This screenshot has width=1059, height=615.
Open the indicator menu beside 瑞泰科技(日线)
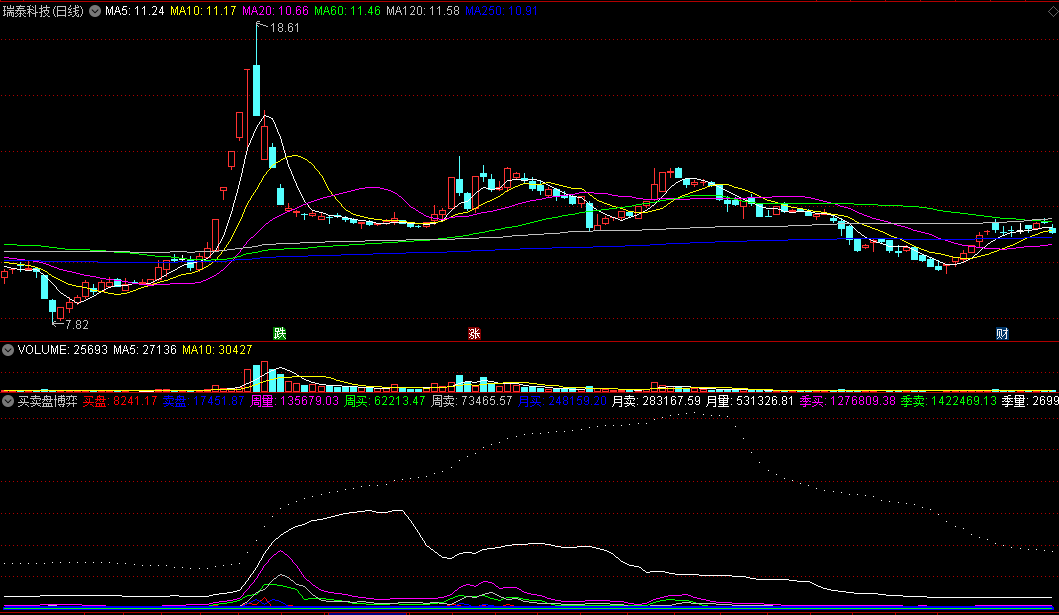pyautogui.click(x=95, y=11)
